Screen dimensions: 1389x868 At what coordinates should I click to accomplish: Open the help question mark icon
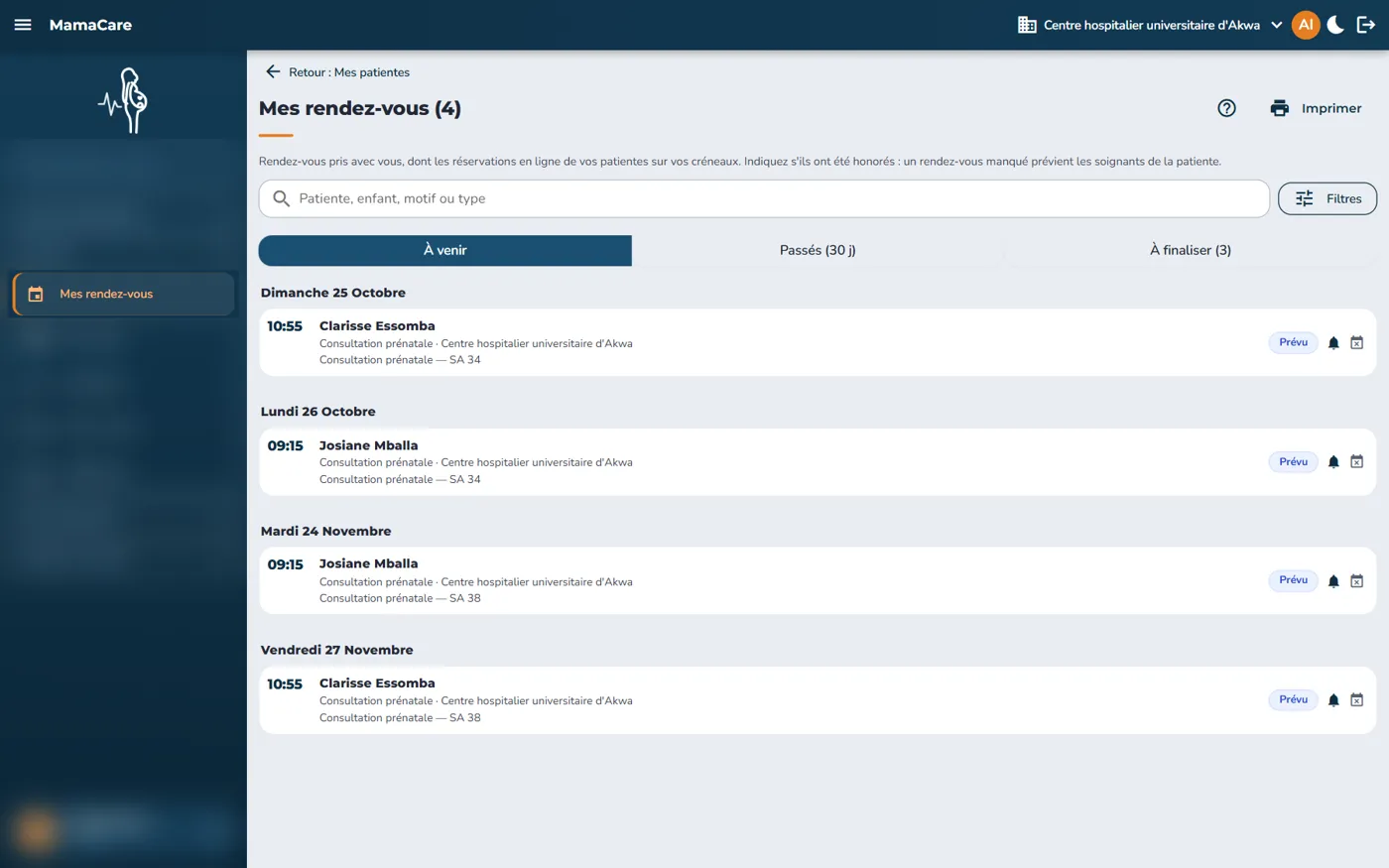click(1226, 108)
